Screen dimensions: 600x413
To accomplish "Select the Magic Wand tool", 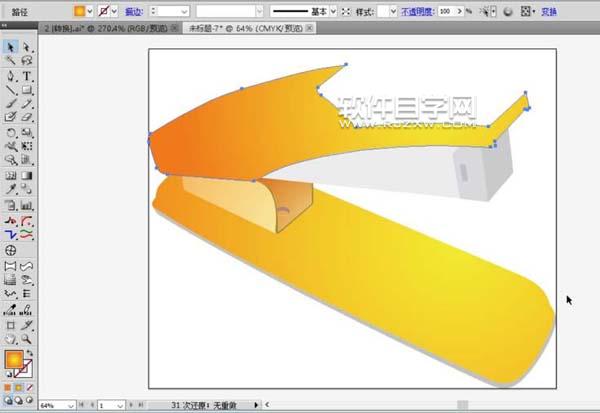I will click(10, 60).
